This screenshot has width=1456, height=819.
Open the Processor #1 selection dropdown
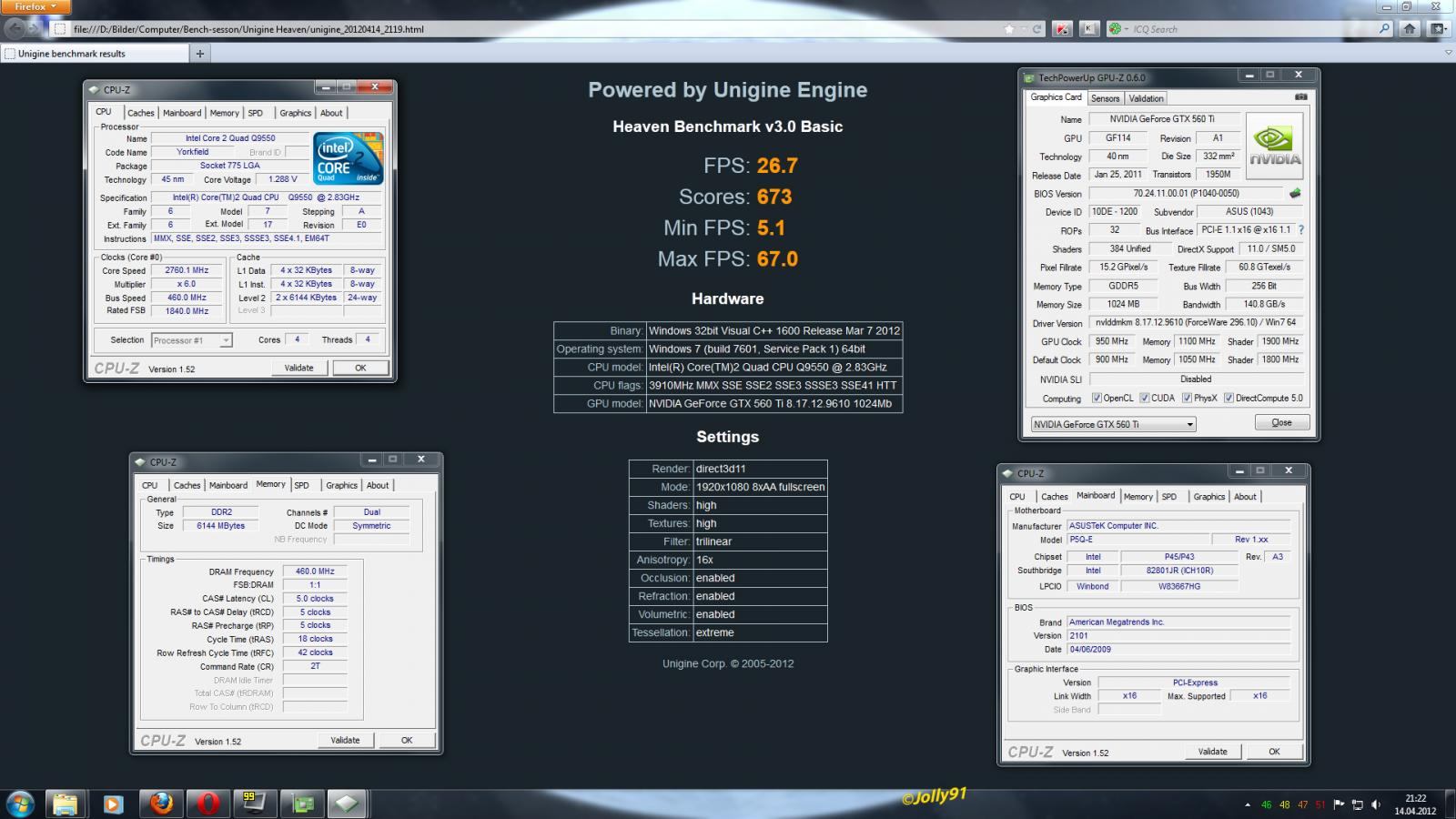(191, 340)
